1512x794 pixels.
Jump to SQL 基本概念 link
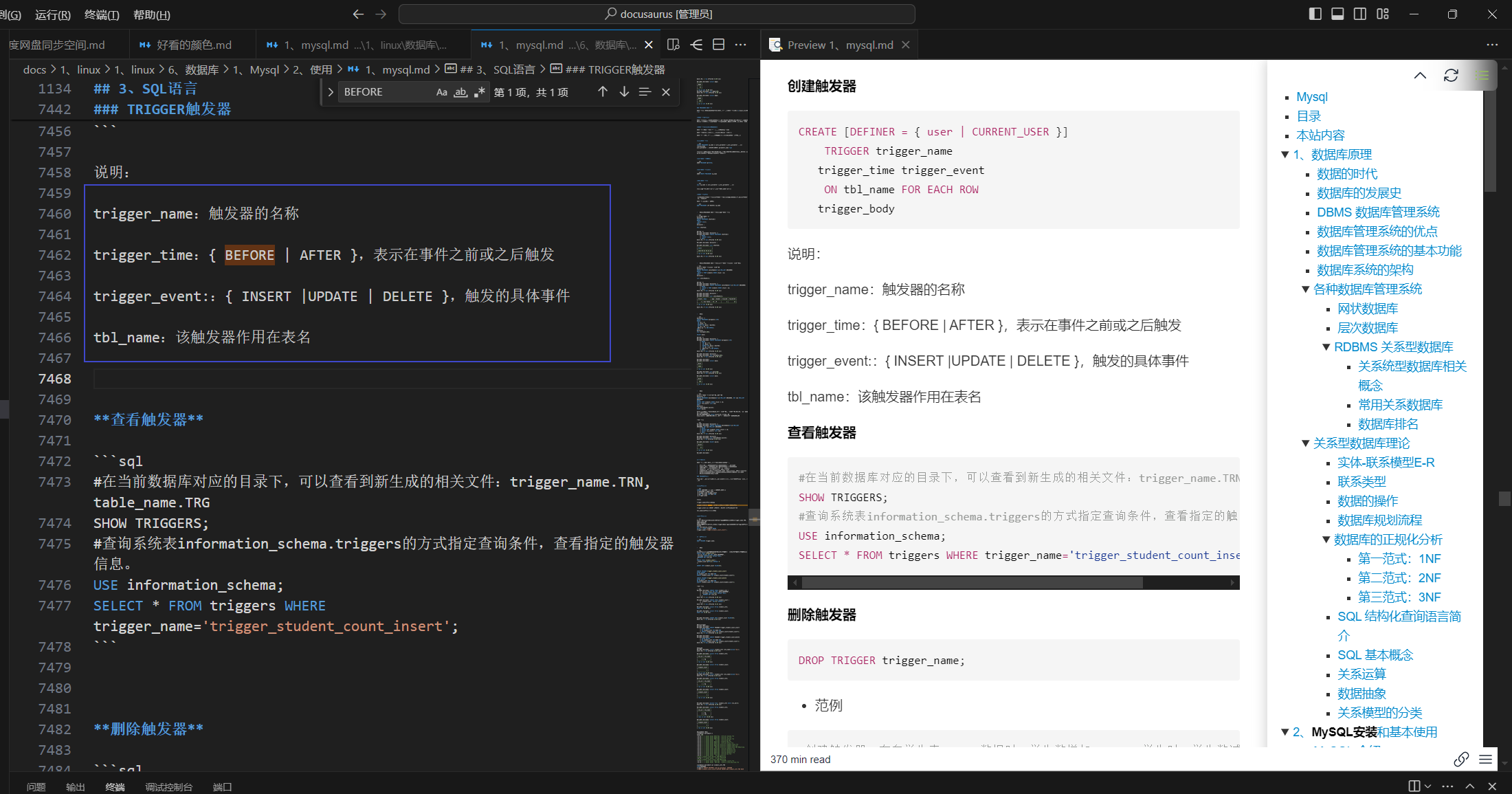[1375, 655]
